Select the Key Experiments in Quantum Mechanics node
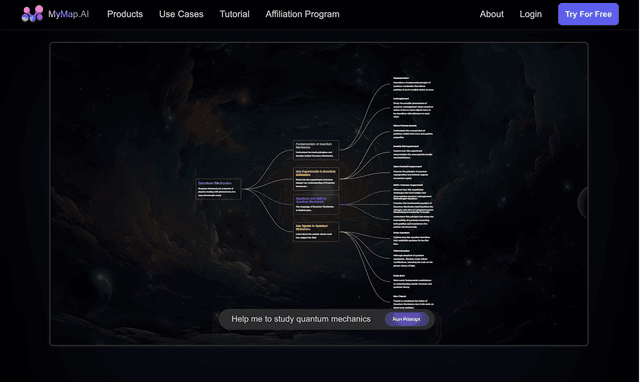Image resolution: width=640 pixels, height=382 pixels. click(316, 178)
